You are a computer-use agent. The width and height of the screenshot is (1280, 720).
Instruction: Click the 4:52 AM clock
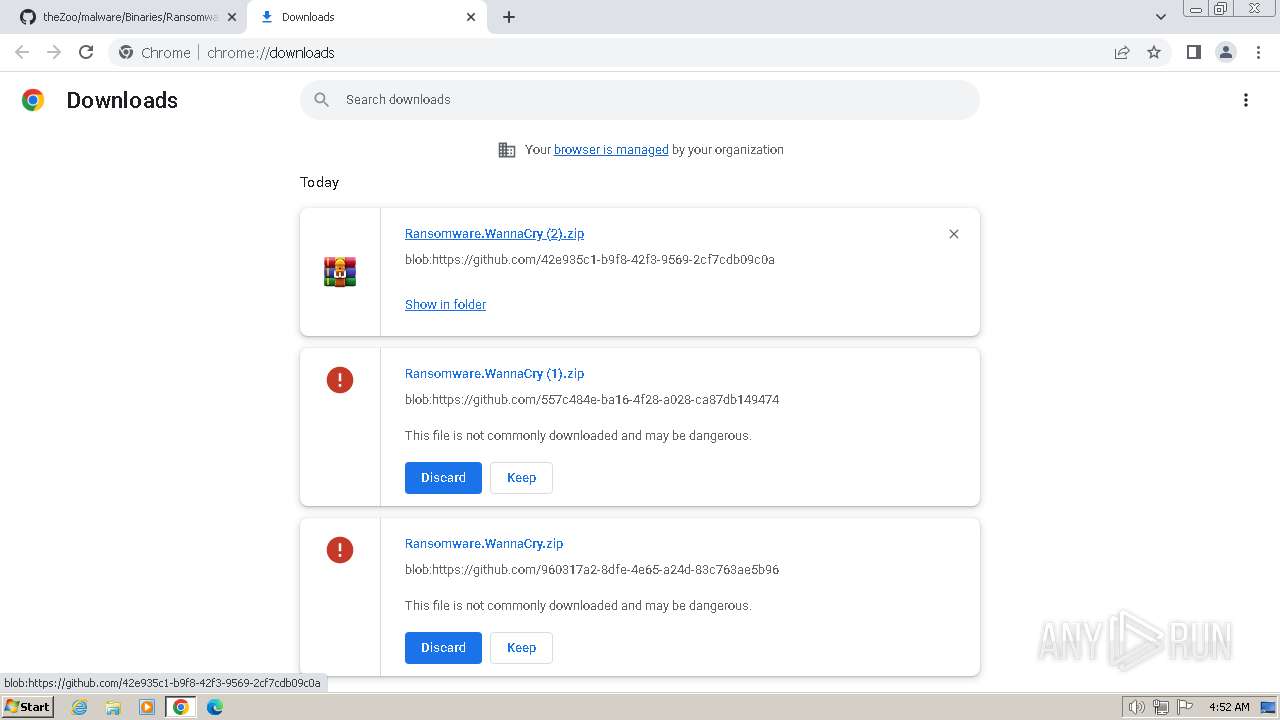(1229, 707)
